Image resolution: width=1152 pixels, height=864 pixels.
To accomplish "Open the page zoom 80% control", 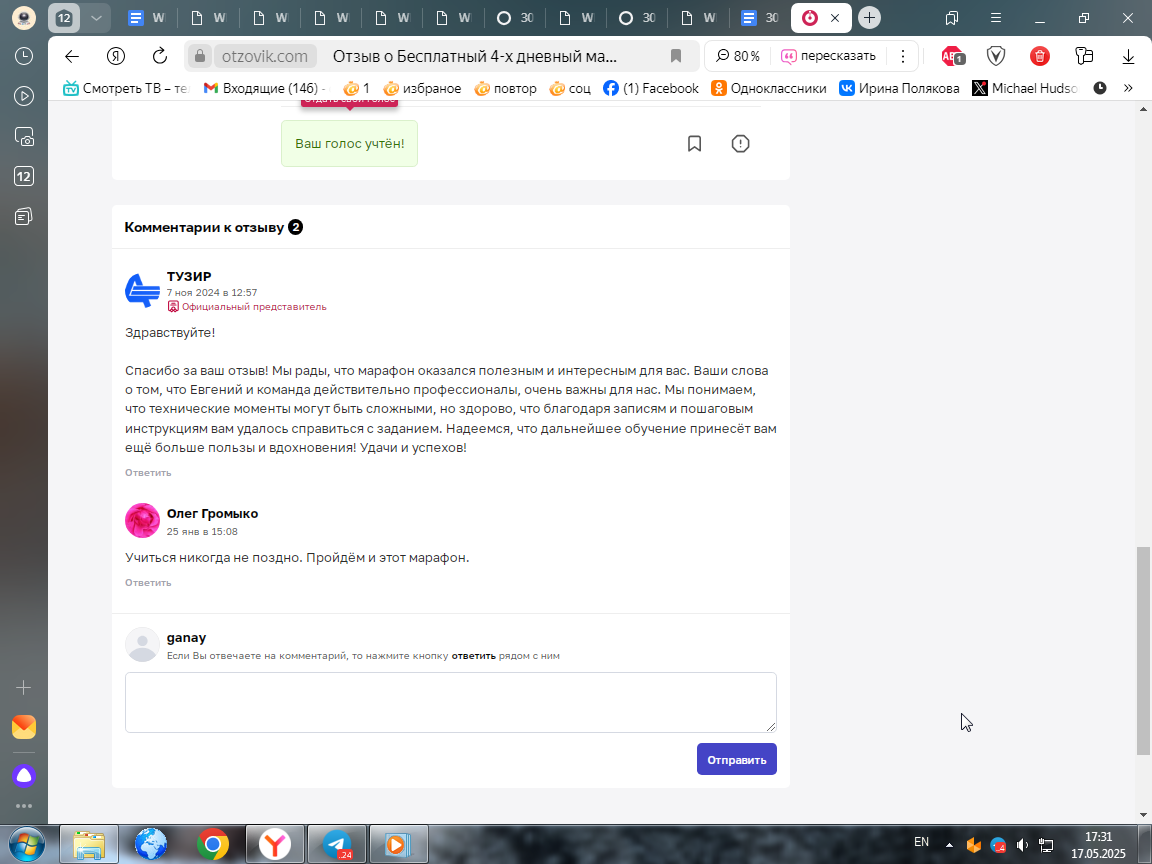I will (738, 56).
